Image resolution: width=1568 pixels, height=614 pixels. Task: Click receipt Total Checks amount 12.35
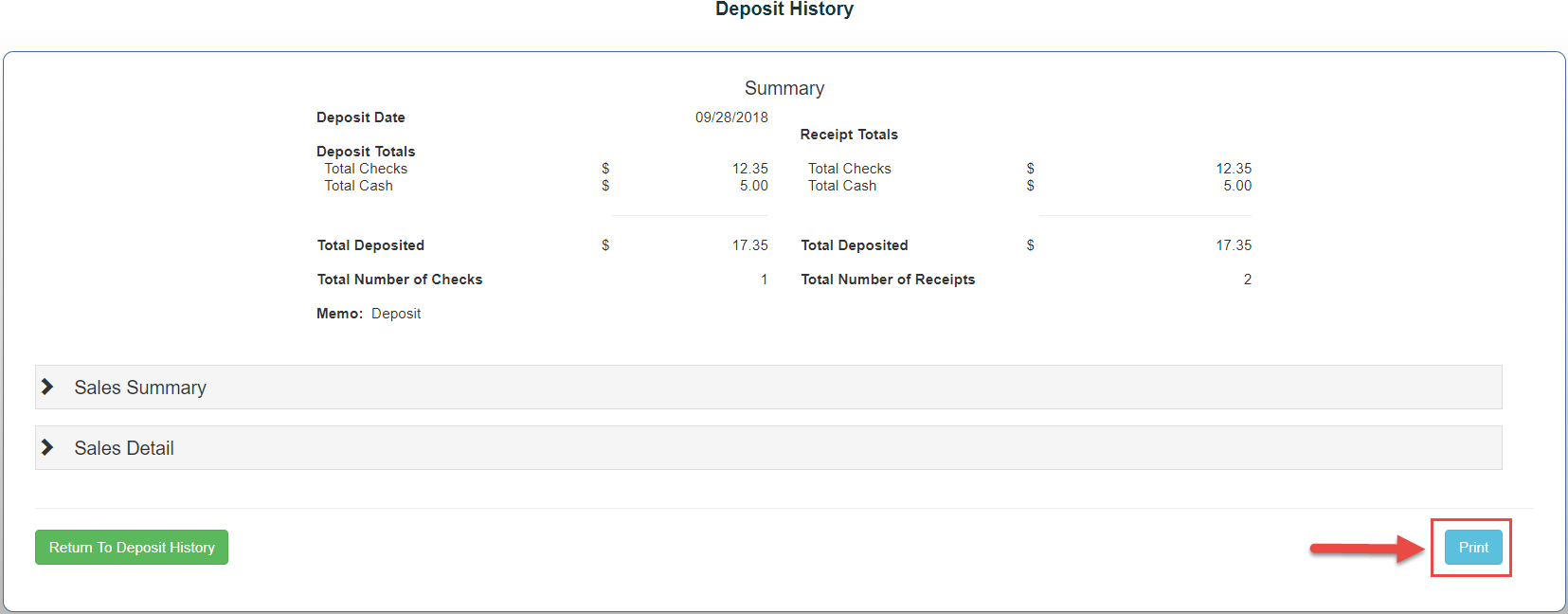tap(1234, 169)
